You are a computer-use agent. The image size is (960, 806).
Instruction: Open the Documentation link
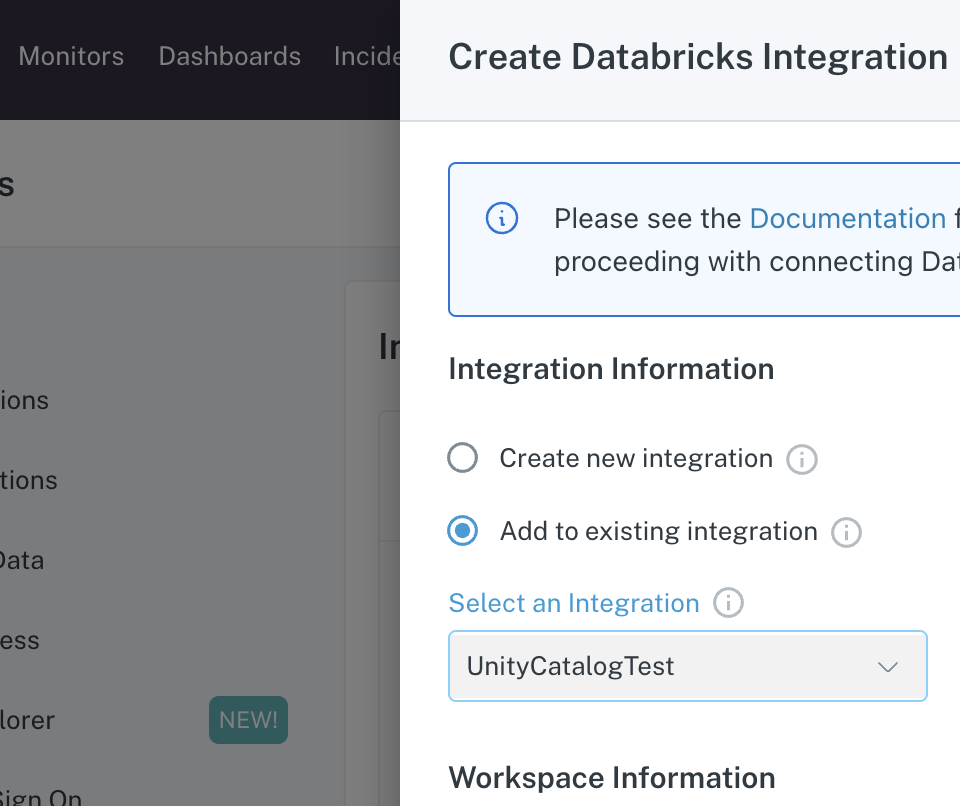847,218
